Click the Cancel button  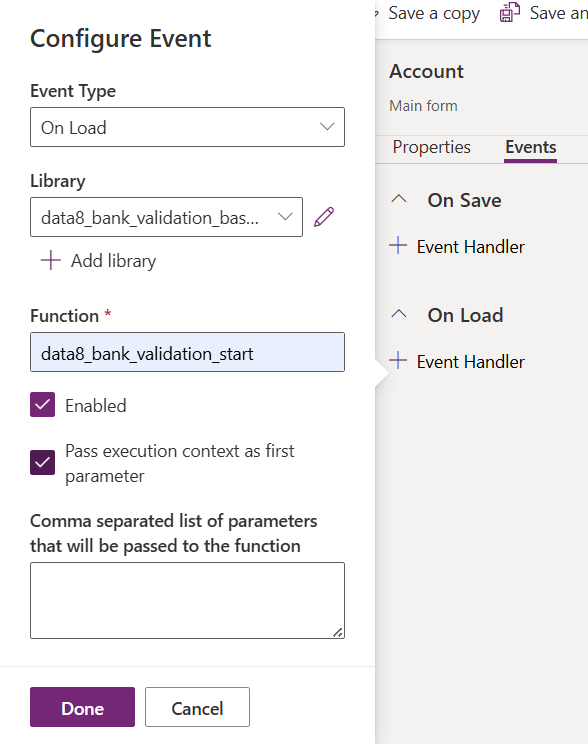(x=197, y=707)
